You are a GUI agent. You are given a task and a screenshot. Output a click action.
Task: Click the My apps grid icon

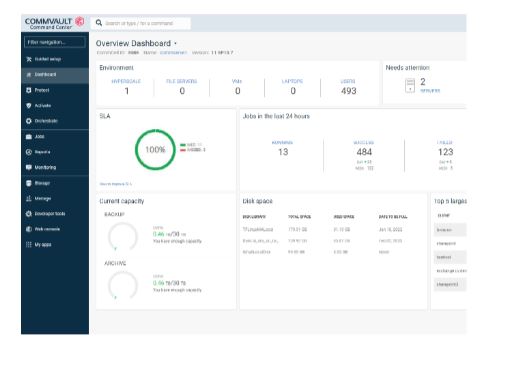pos(29,245)
